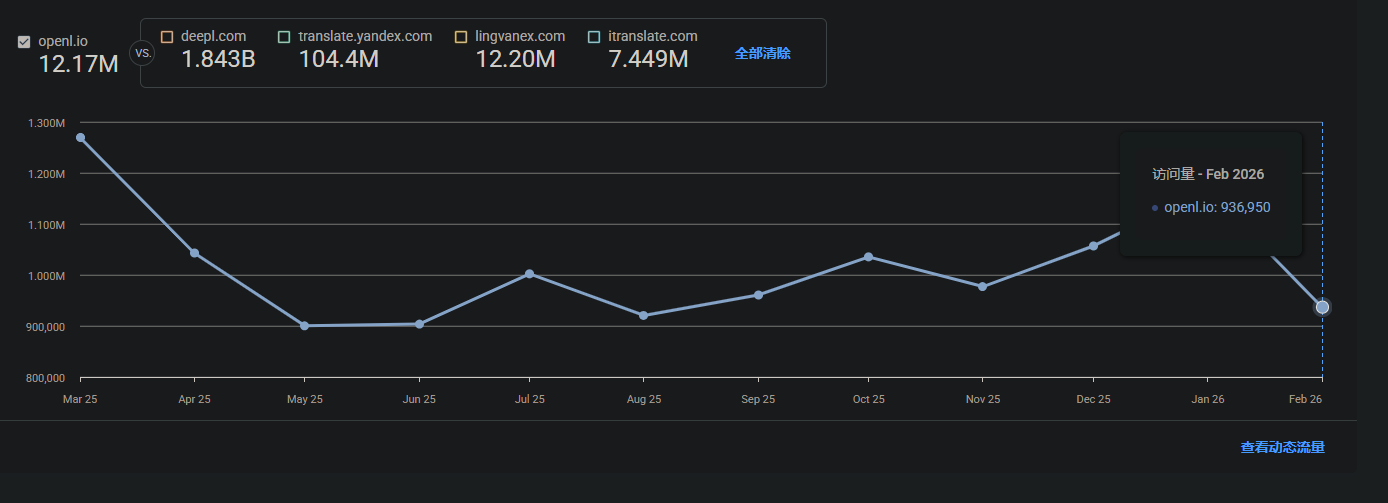Select the Oct 25 data point
This screenshot has height=503, width=1388.
(868, 257)
